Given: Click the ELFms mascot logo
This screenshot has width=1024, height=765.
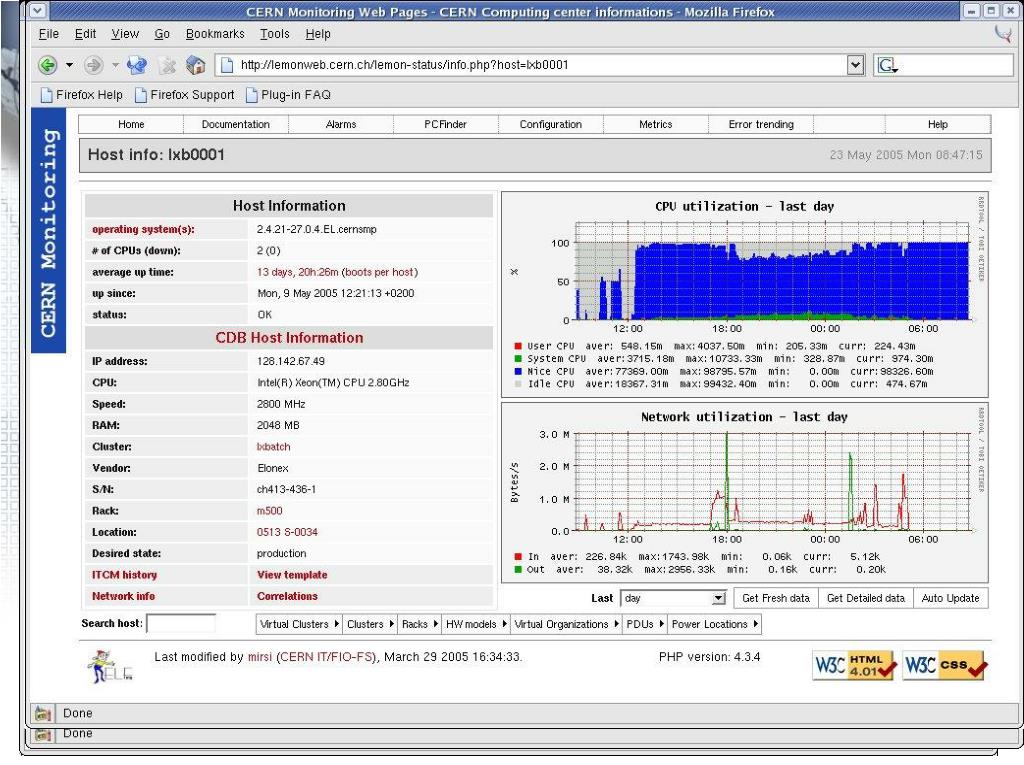Looking at the screenshot, I should (x=110, y=666).
